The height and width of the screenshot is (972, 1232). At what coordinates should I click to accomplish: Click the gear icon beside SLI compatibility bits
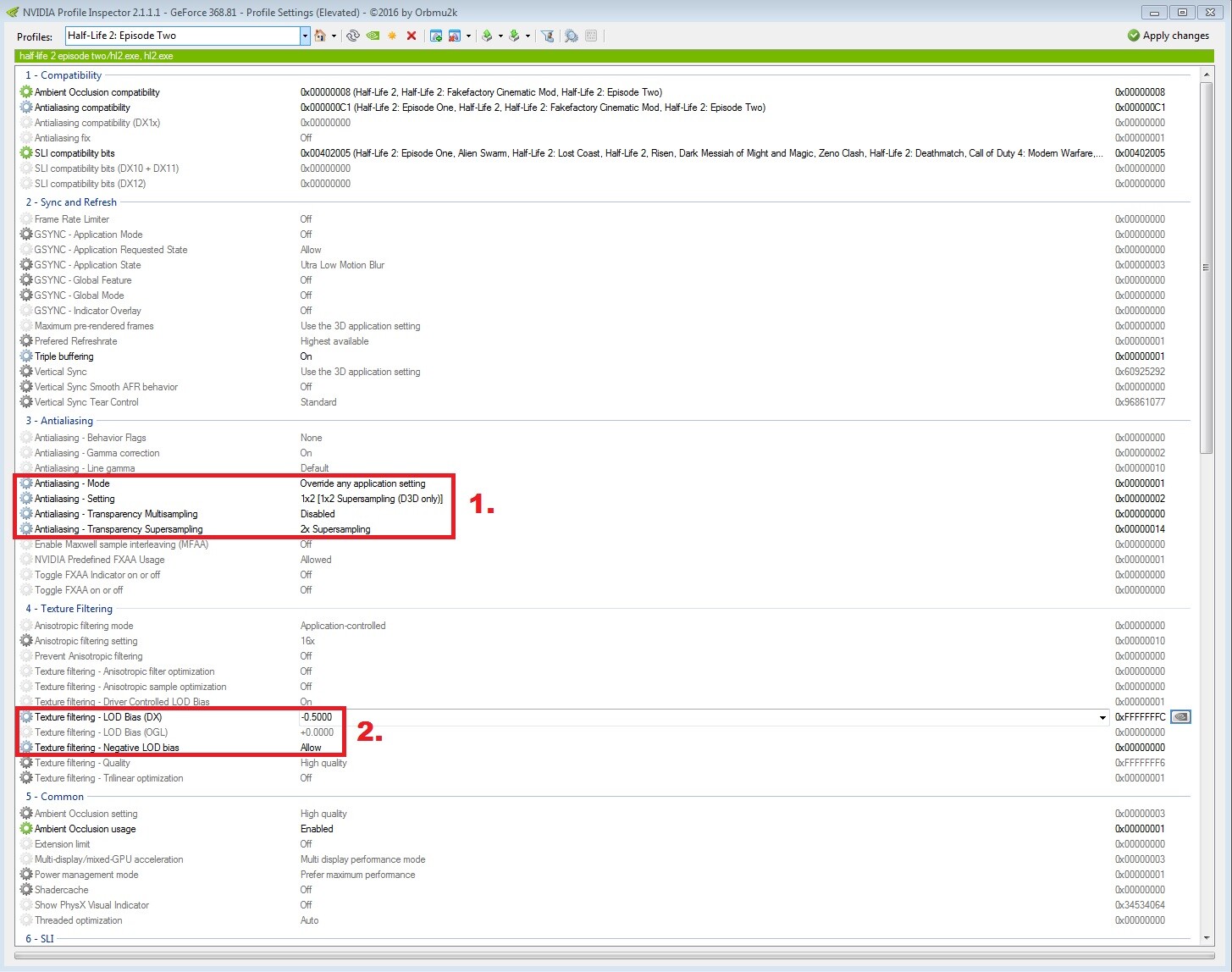(x=26, y=153)
